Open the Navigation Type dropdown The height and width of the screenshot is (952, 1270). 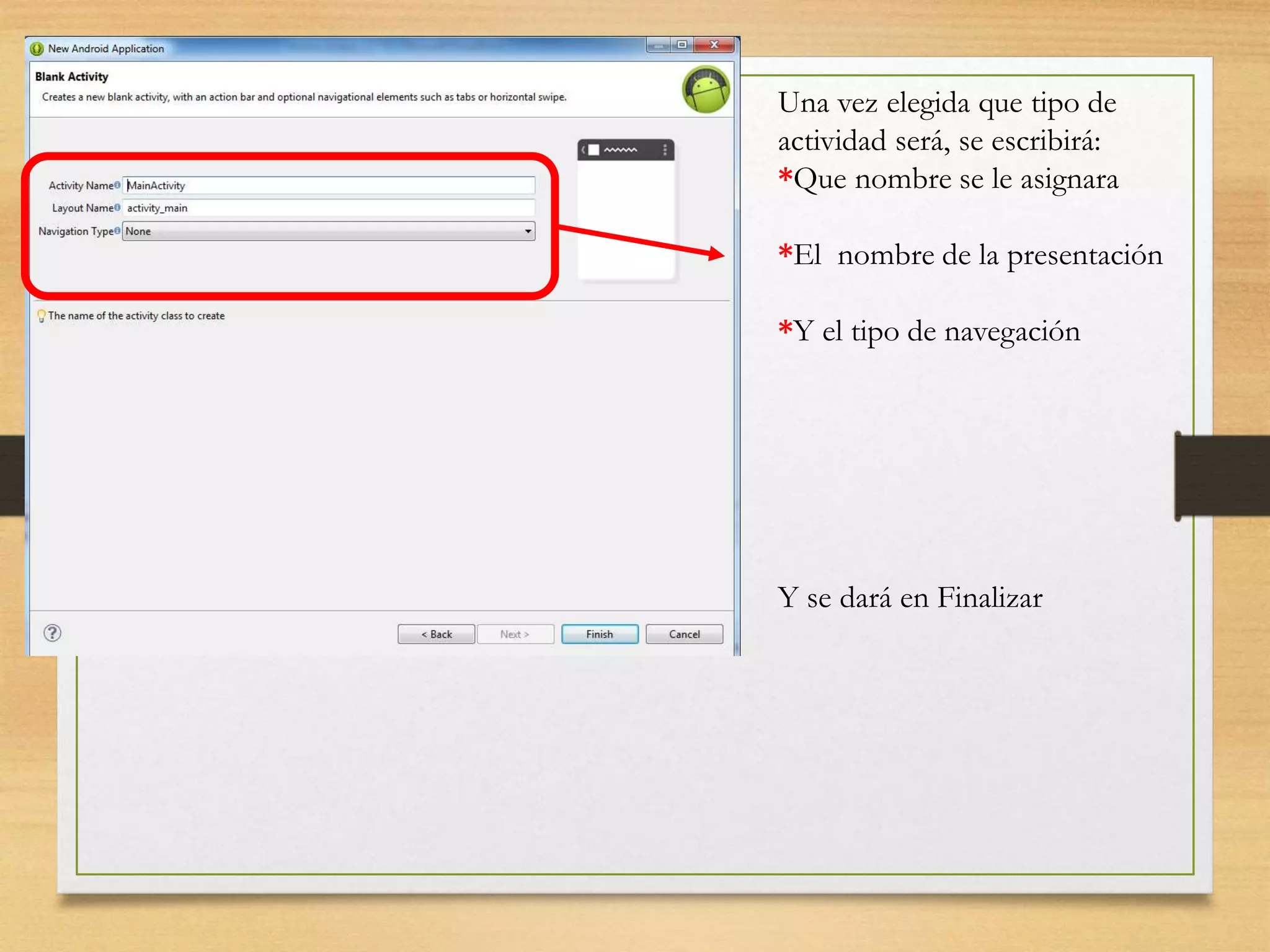tap(329, 231)
